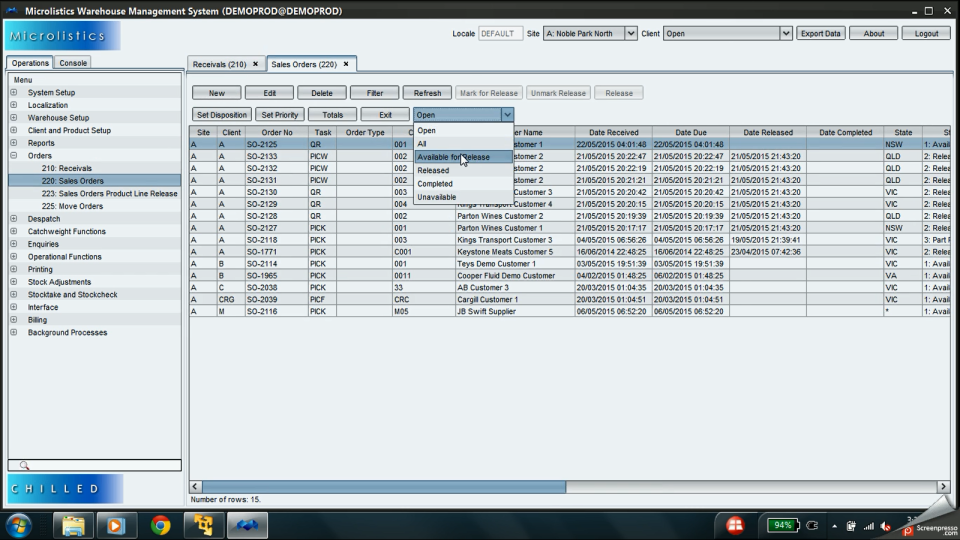Expand Stock Adjustments node
The width and height of the screenshot is (960, 540).
pos(13,282)
